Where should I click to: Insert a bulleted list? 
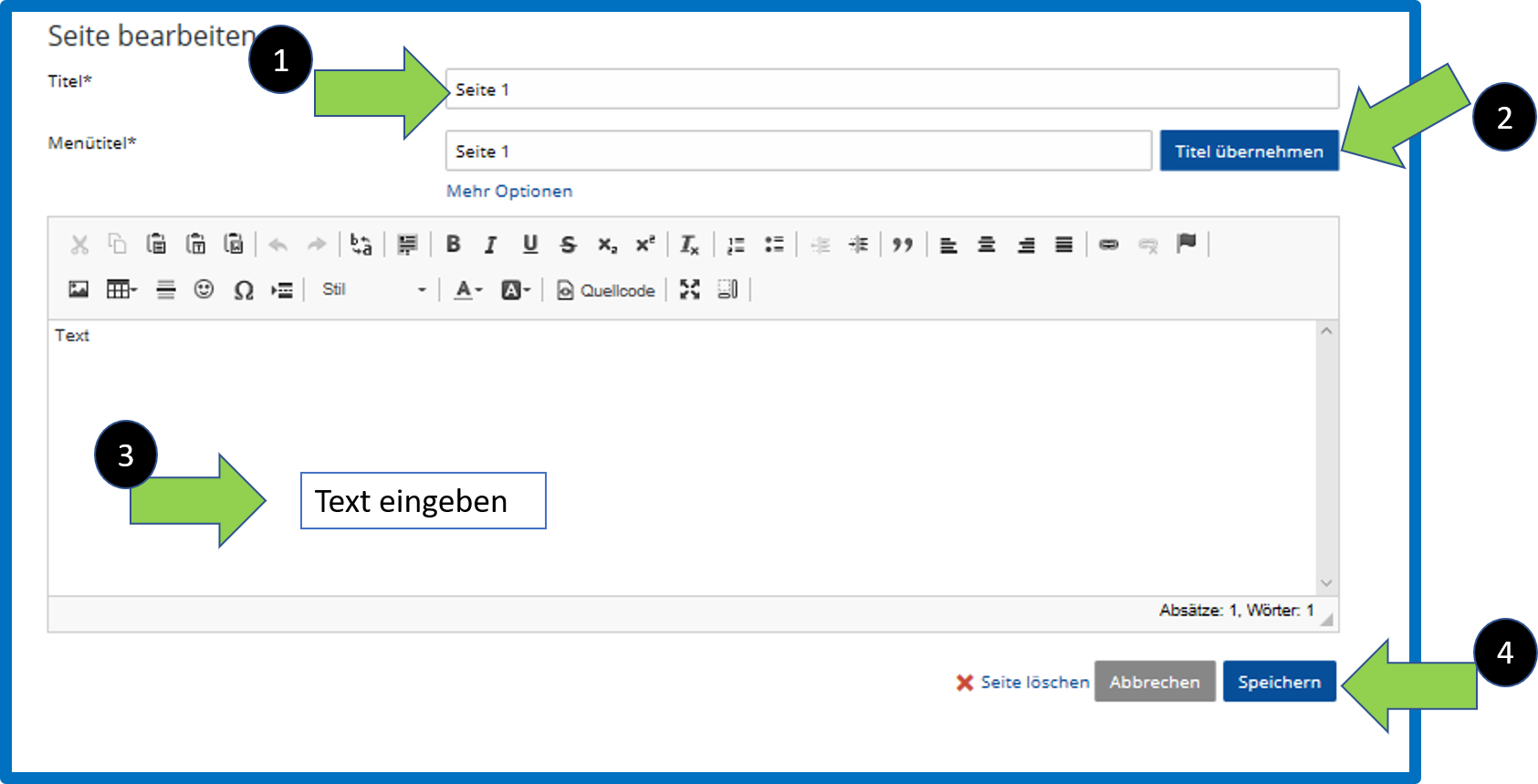(x=774, y=245)
